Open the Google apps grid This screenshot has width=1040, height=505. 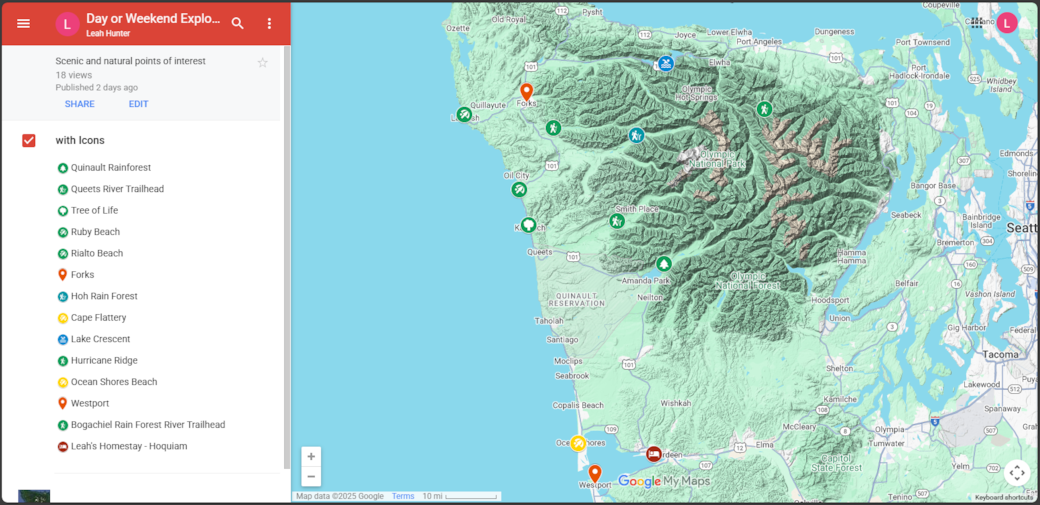pyautogui.click(x=976, y=23)
